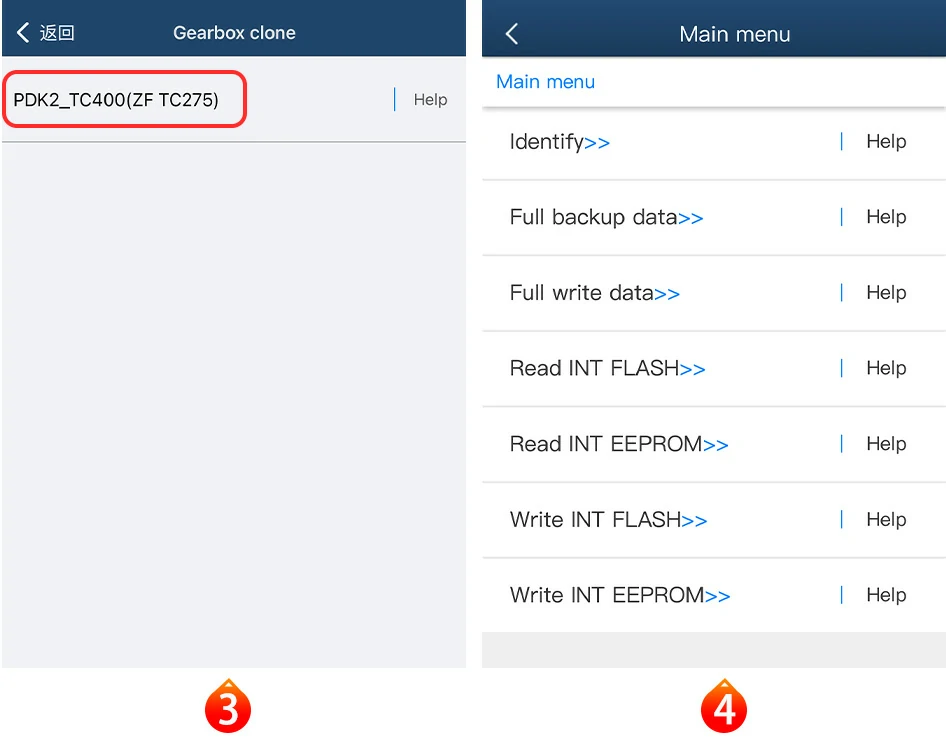The image size is (946, 756).
Task: Open Full backup data option
Action: click(x=606, y=217)
